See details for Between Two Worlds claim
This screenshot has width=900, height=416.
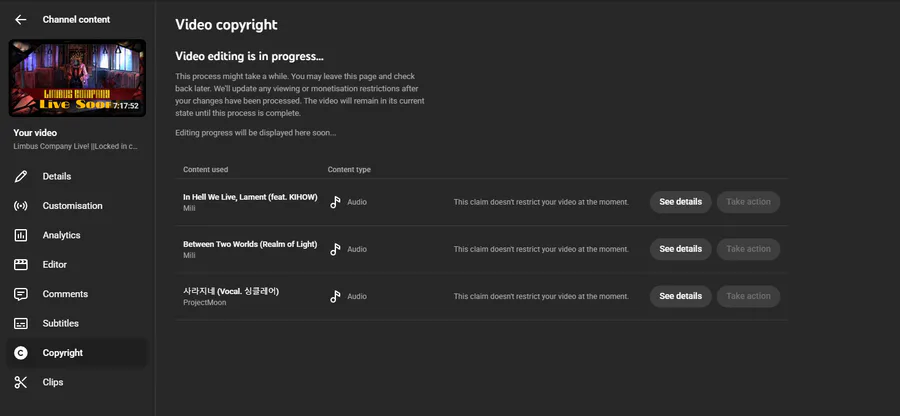click(680, 249)
